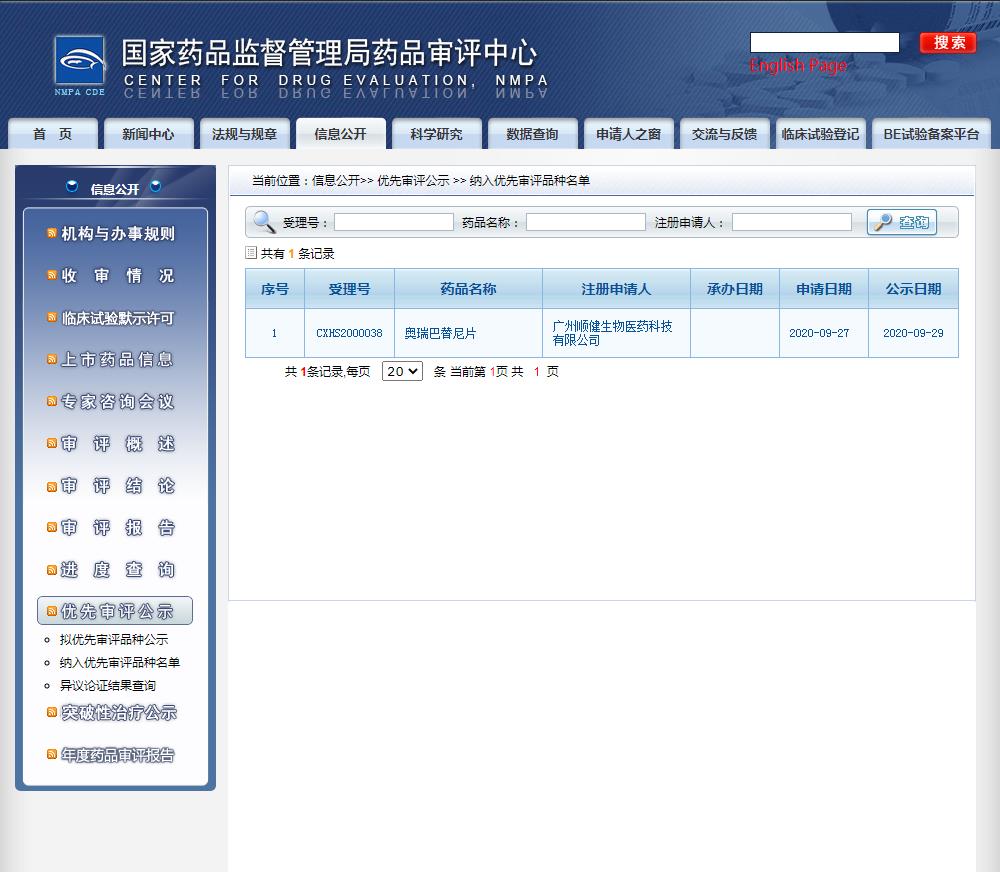Click RSS icon next to 收审情况
Viewport: 1000px width, 872px height.
[x=52, y=275]
